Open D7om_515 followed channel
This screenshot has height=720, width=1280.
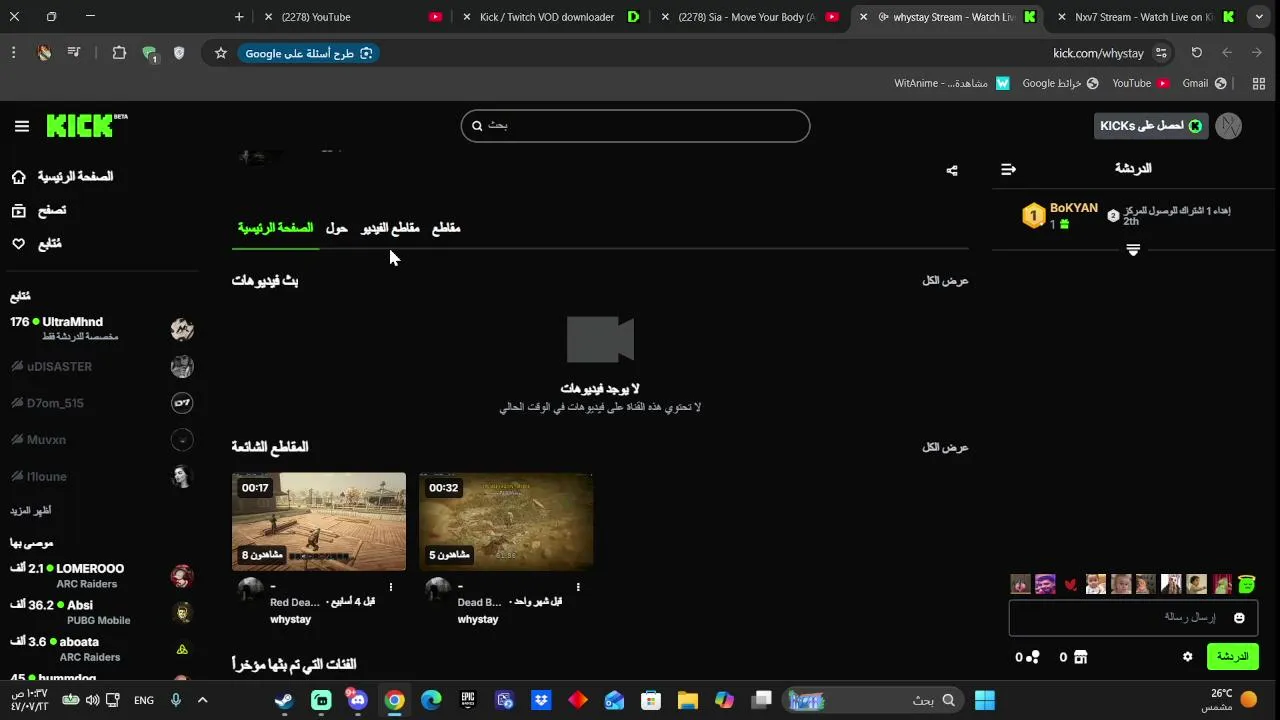(101, 403)
